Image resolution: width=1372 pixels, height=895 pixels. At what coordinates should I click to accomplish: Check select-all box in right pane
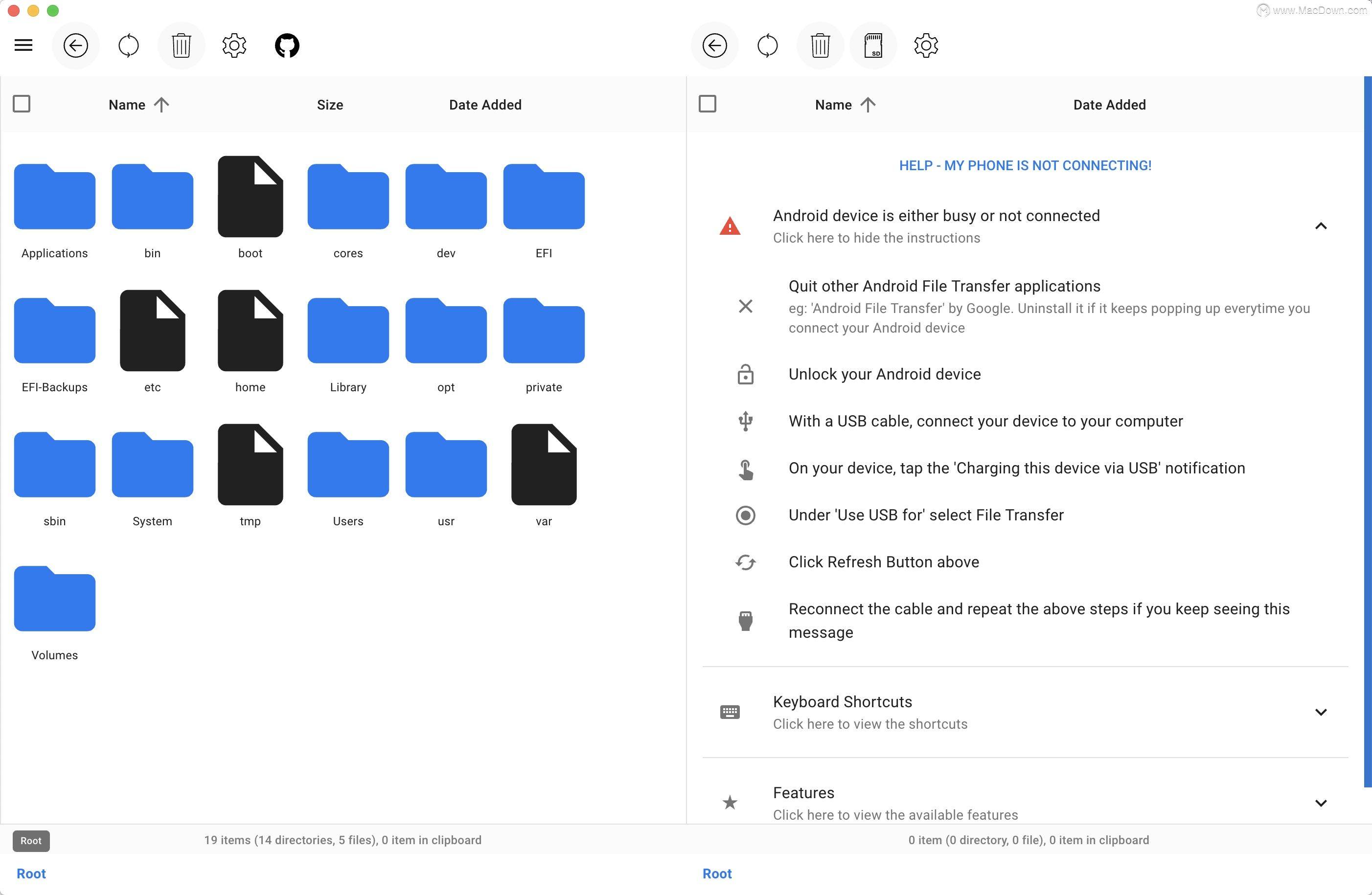708,104
